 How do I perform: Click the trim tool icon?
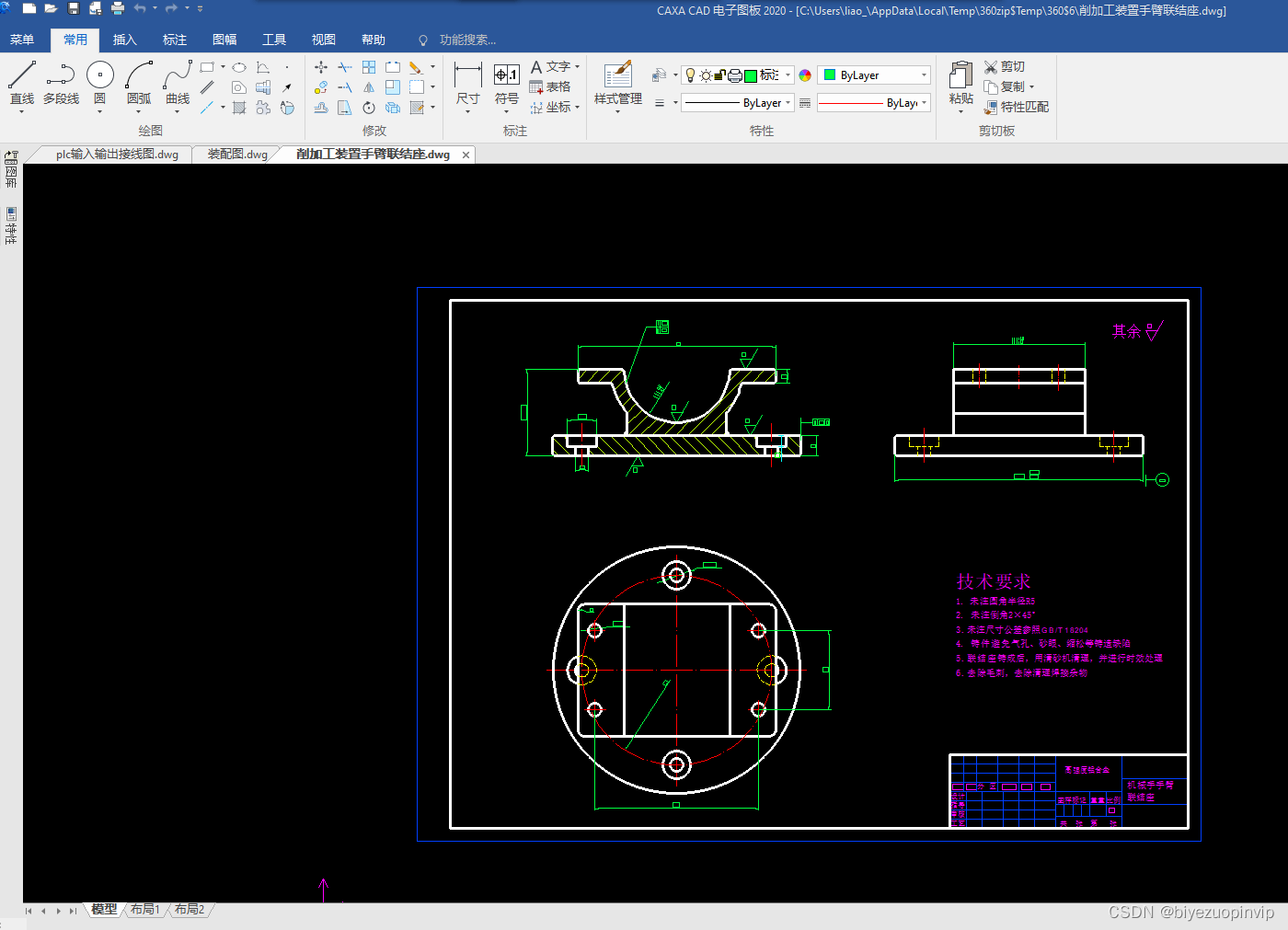point(345,67)
